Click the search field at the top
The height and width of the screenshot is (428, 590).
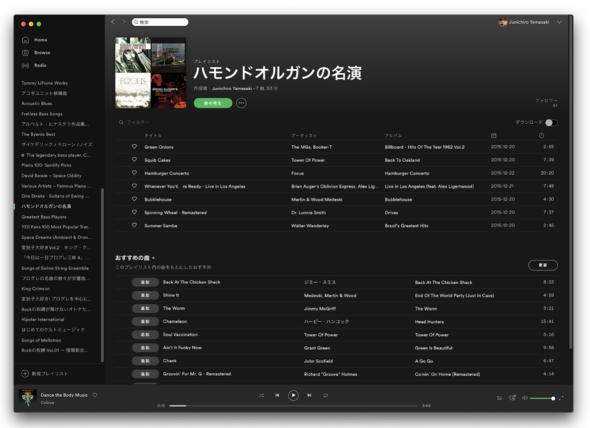click(160, 22)
